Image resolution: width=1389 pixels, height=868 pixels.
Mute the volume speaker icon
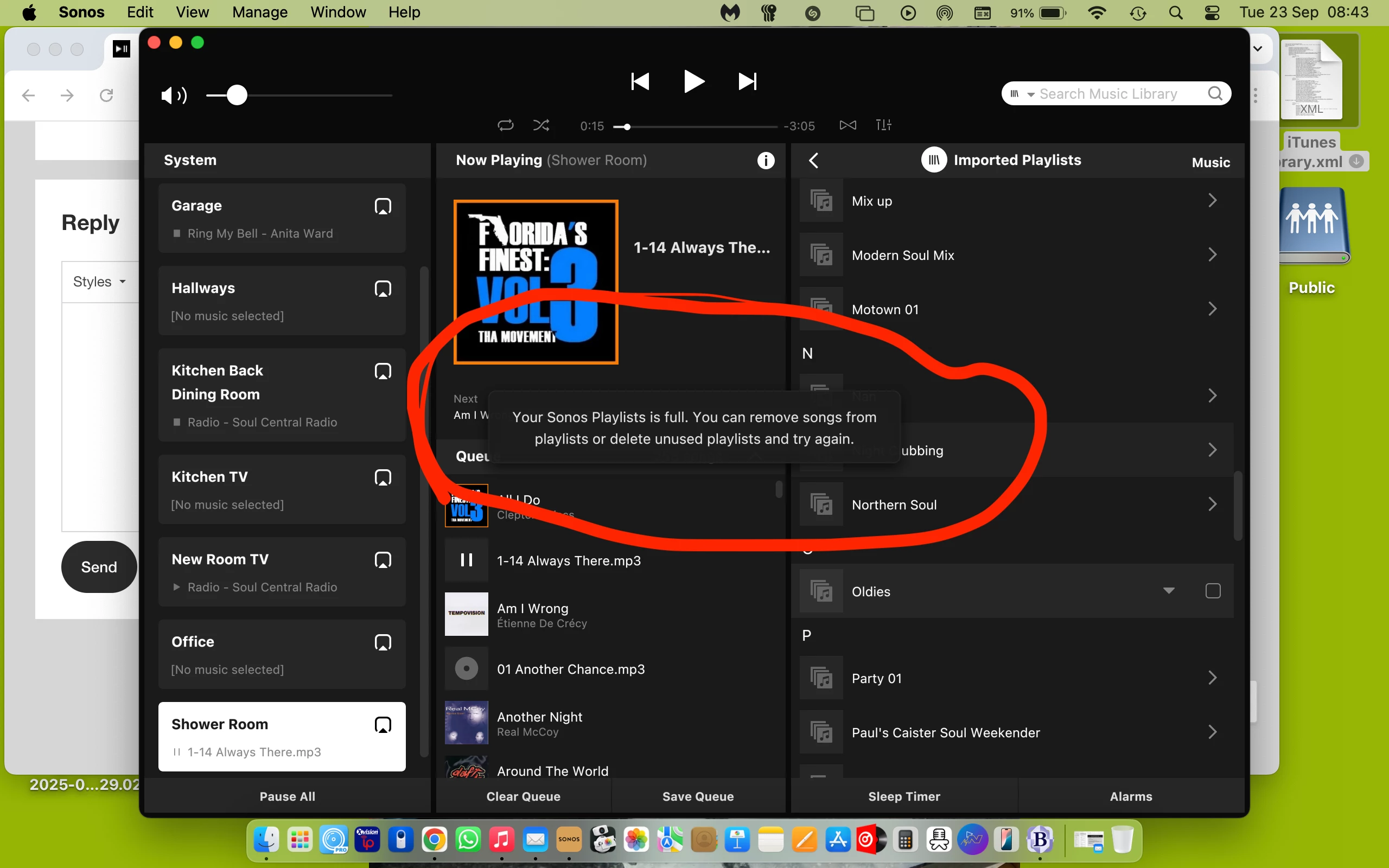pos(173,95)
